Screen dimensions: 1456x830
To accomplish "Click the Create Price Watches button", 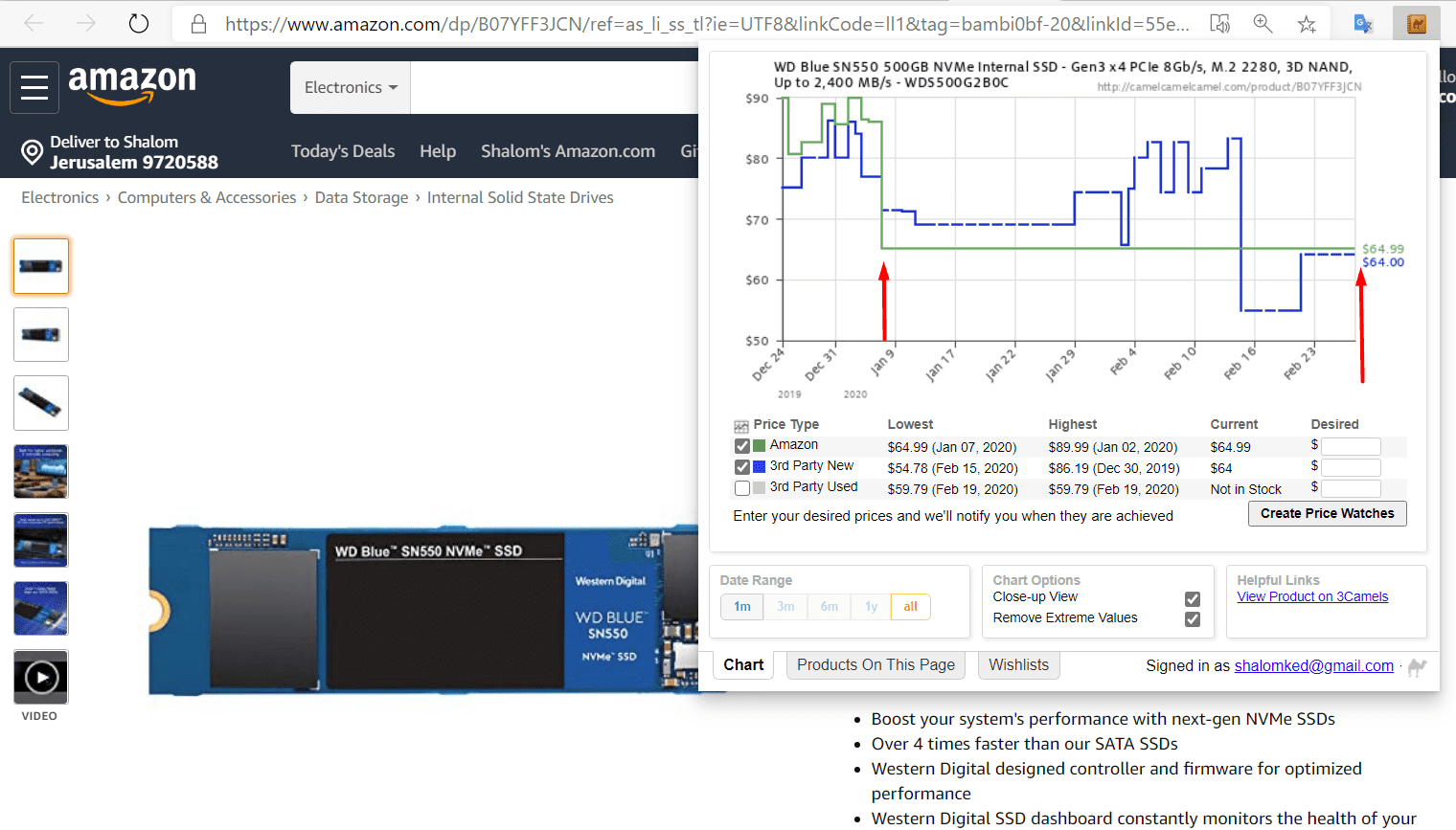I will [1328, 513].
